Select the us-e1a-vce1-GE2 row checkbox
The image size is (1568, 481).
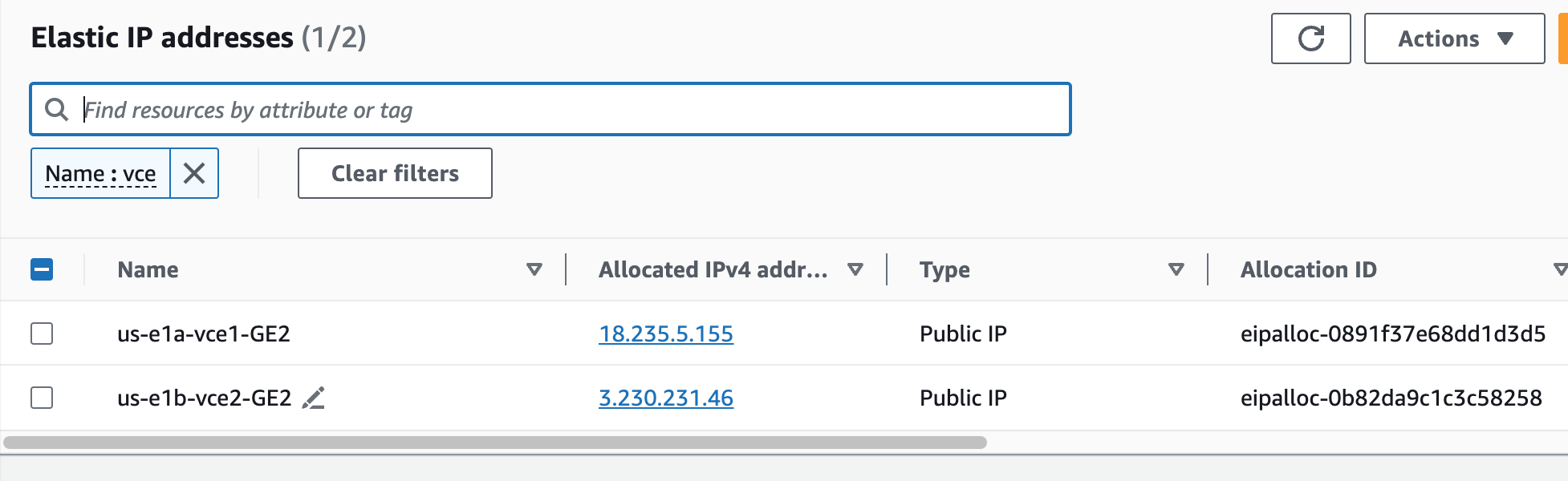point(42,333)
